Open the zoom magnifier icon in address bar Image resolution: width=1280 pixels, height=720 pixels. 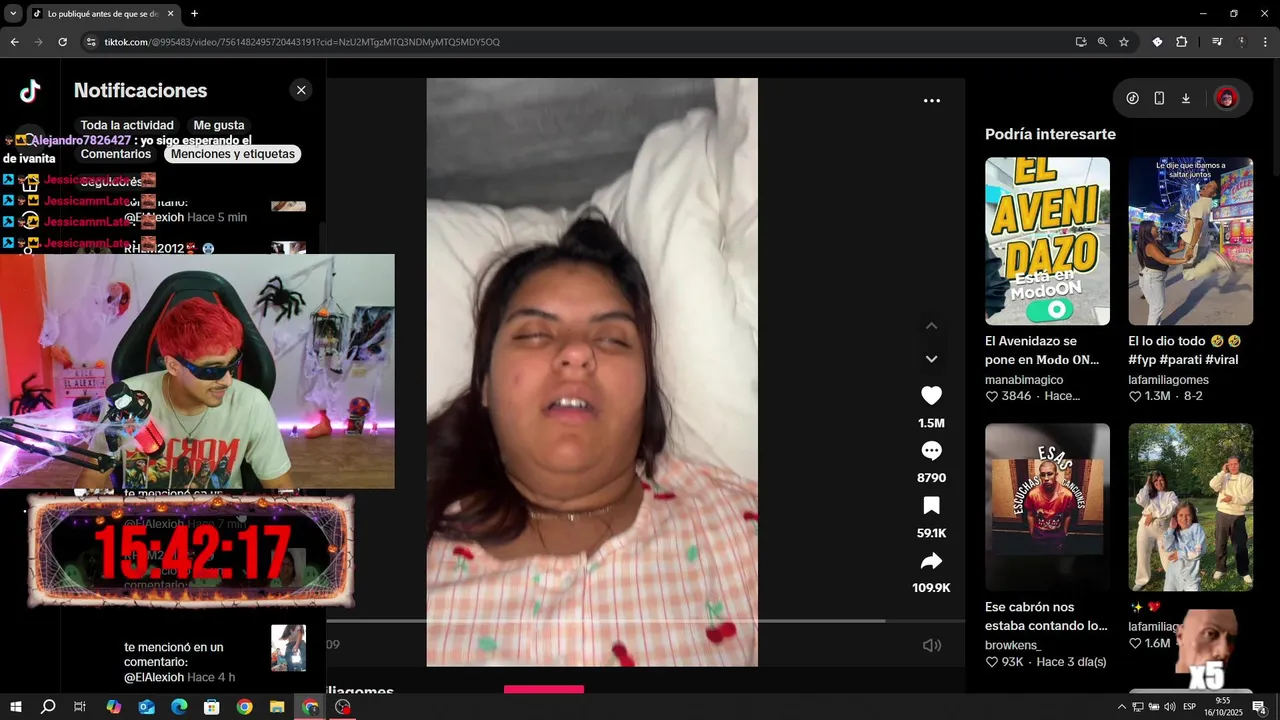point(1102,42)
